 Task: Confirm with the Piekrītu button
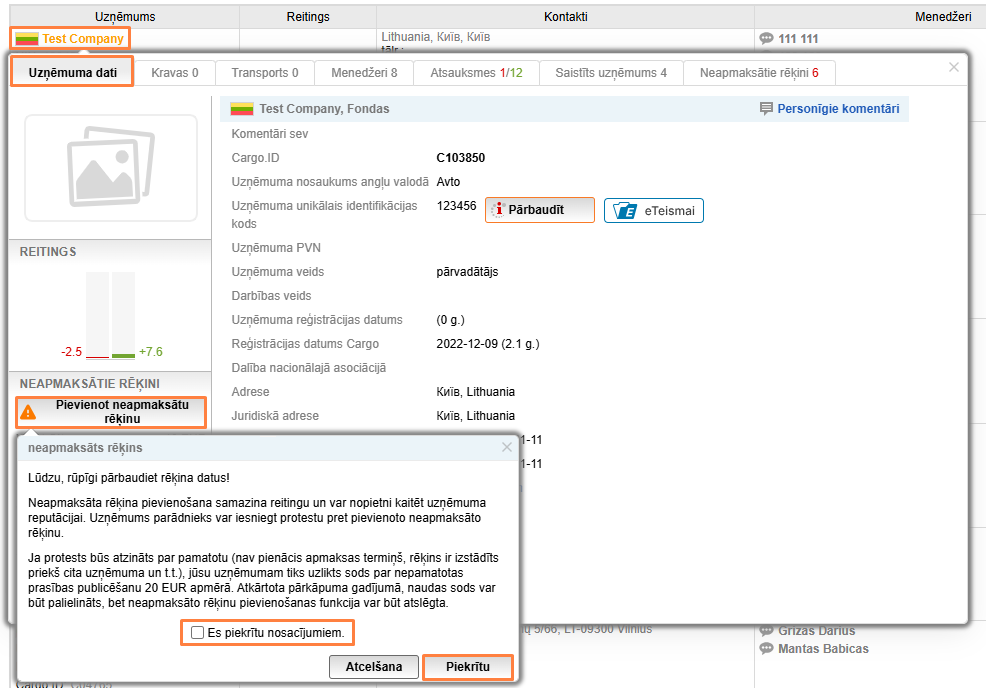pos(467,667)
